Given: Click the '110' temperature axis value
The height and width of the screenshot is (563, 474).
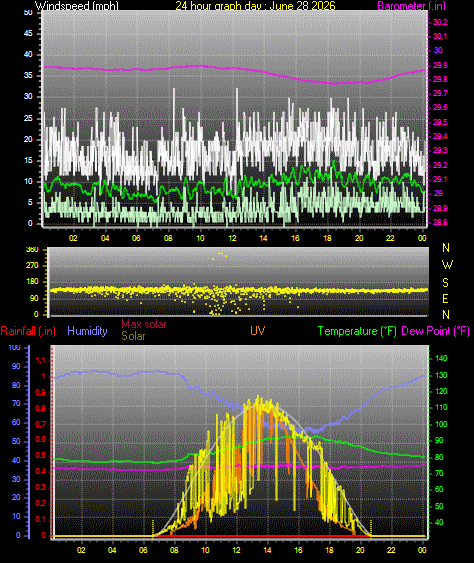Looking at the screenshot, I should pyautogui.click(x=441, y=408).
